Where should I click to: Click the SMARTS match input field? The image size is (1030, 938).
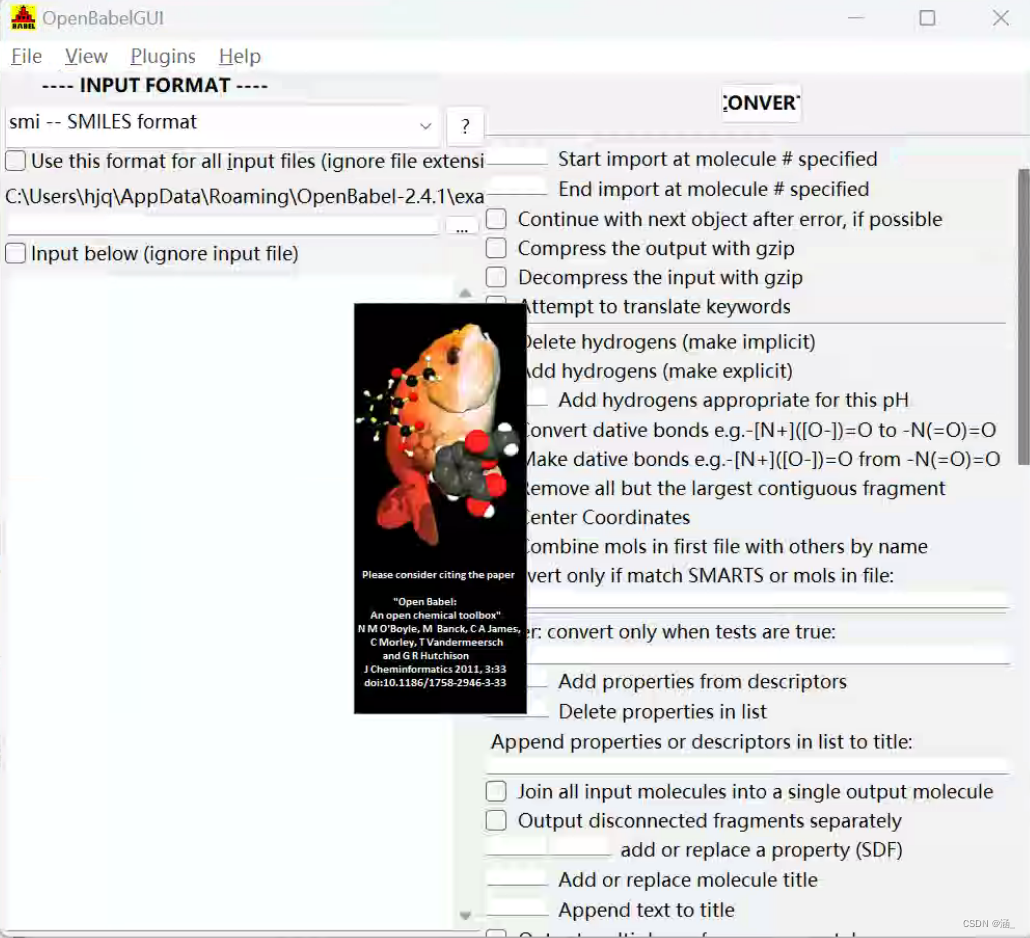coord(768,600)
